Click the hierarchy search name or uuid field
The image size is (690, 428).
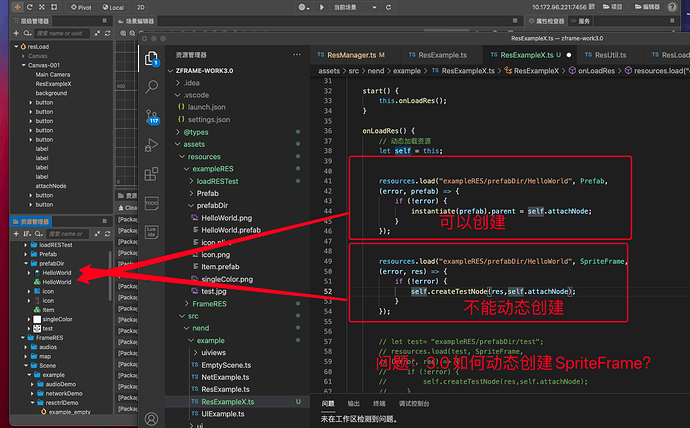pos(60,33)
